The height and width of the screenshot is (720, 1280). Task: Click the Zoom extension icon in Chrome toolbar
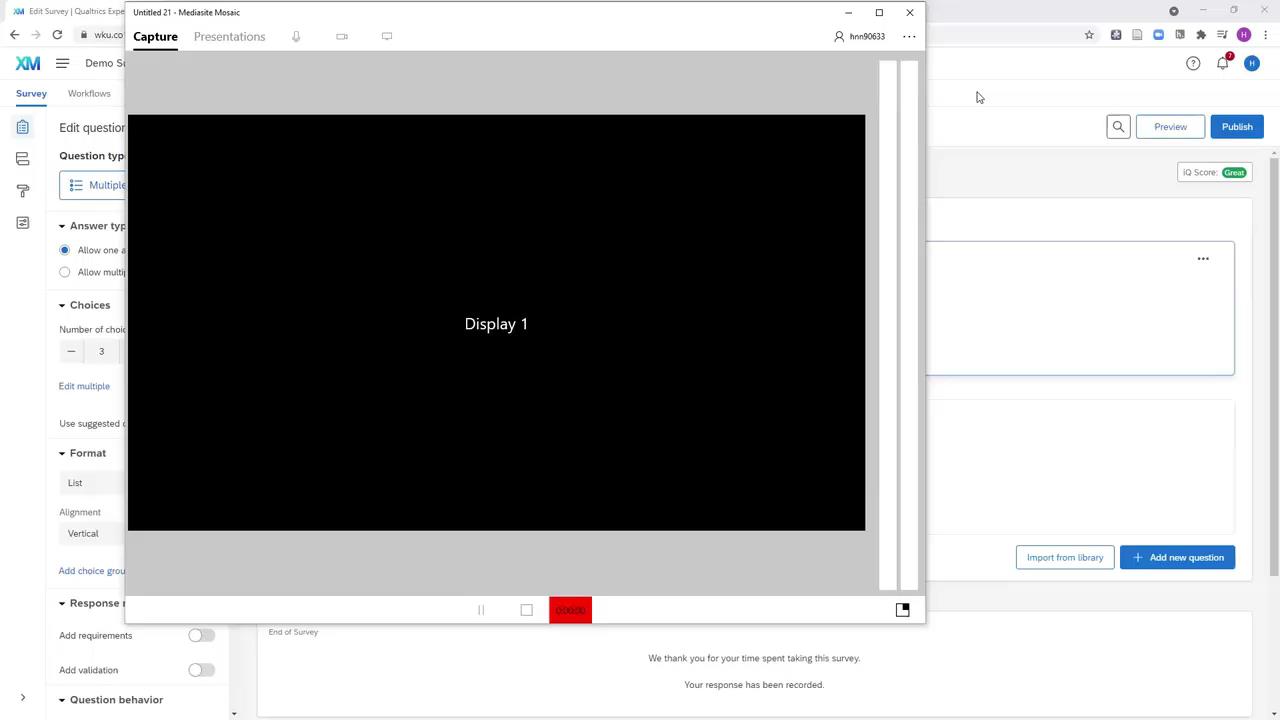(1158, 35)
